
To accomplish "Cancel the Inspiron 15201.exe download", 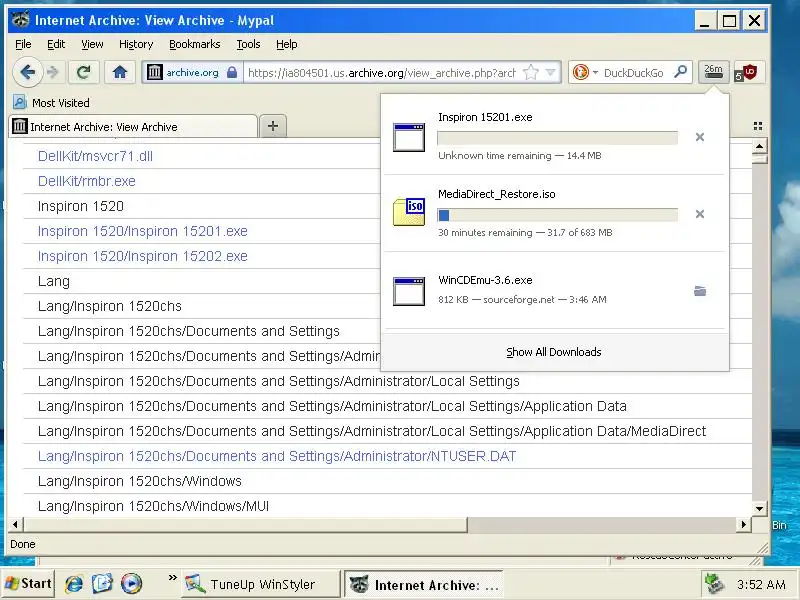I will click(x=700, y=137).
